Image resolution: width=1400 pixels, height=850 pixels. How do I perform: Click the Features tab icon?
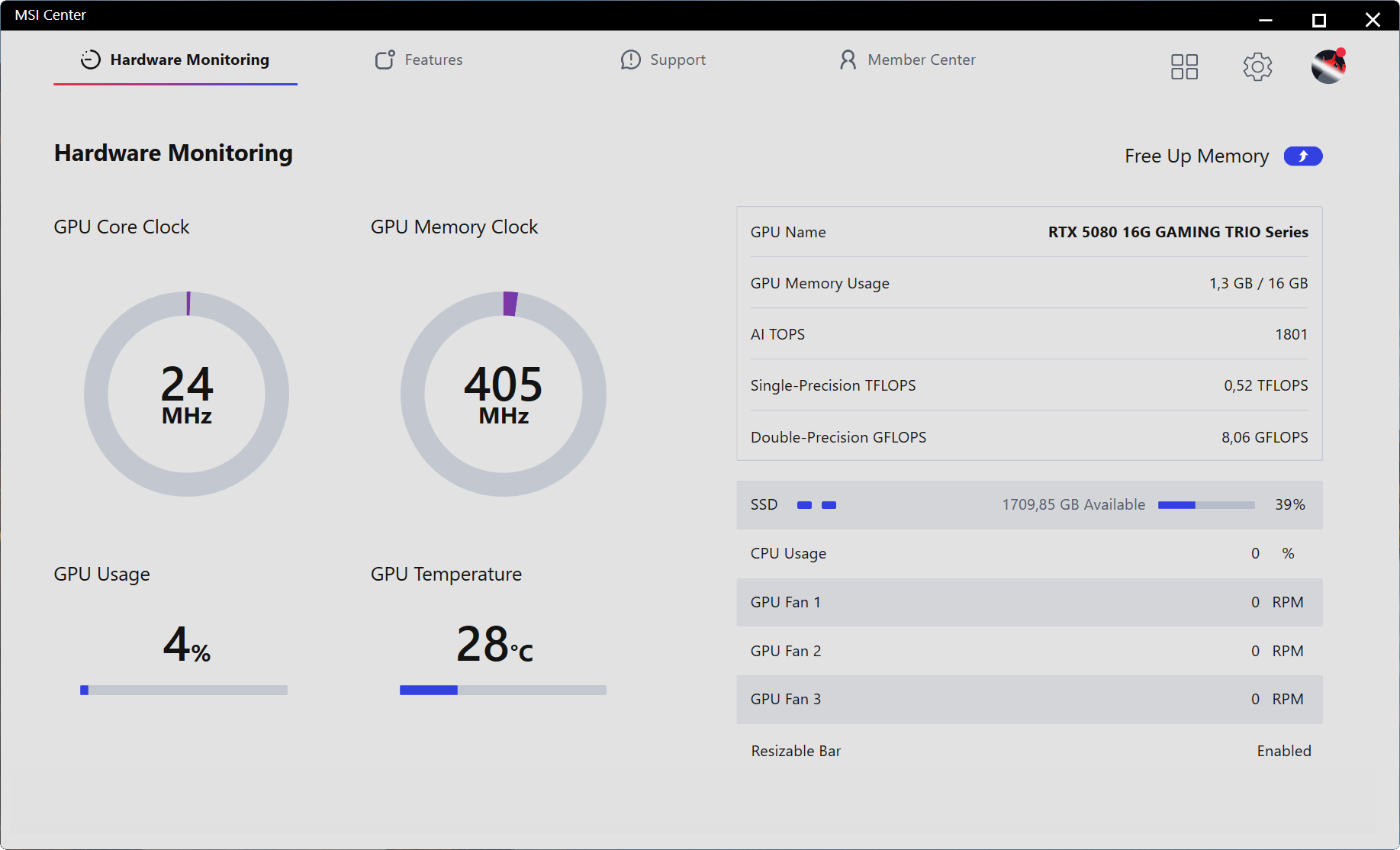point(385,60)
